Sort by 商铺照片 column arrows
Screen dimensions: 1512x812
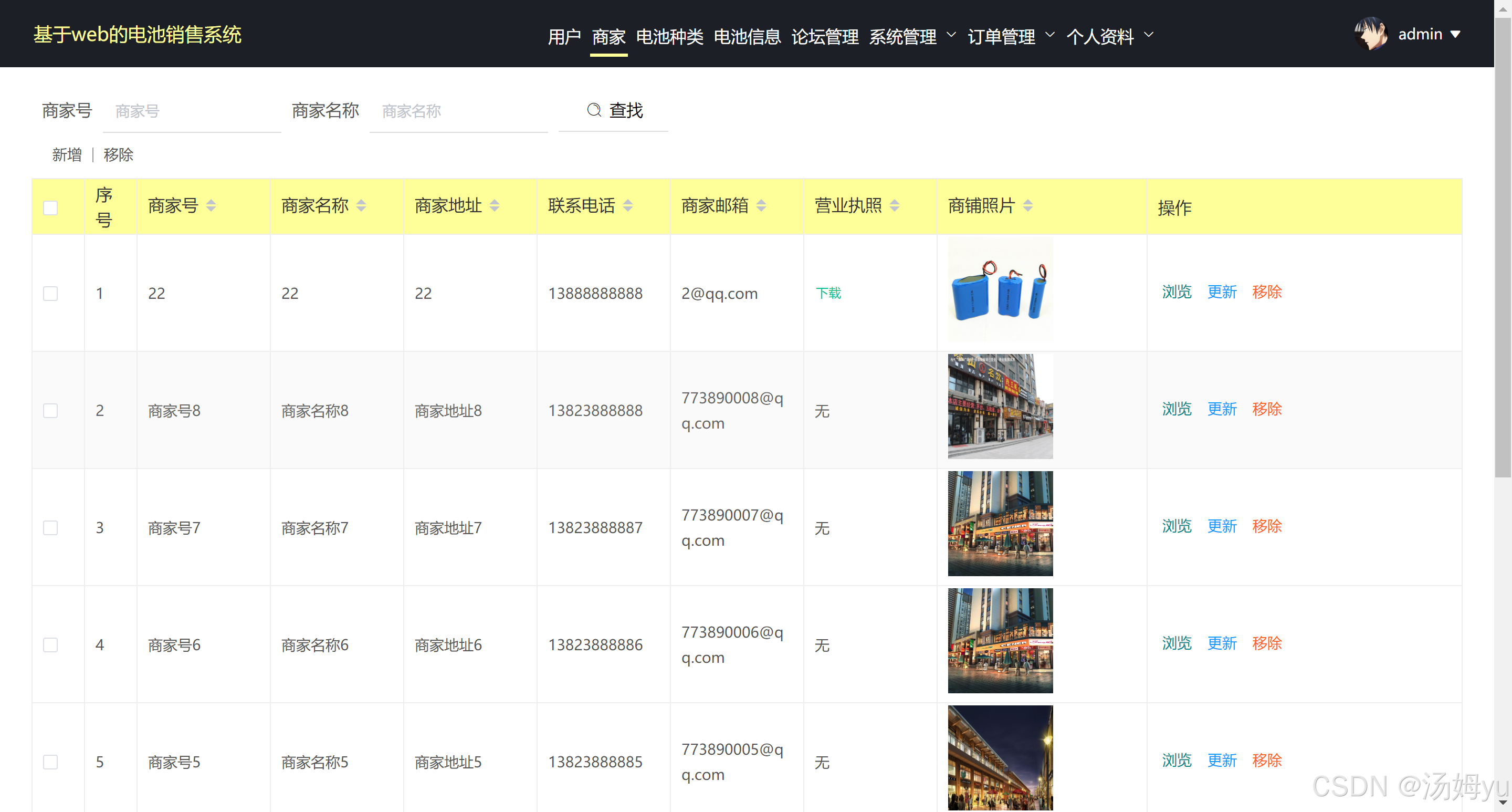[1027, 205]
